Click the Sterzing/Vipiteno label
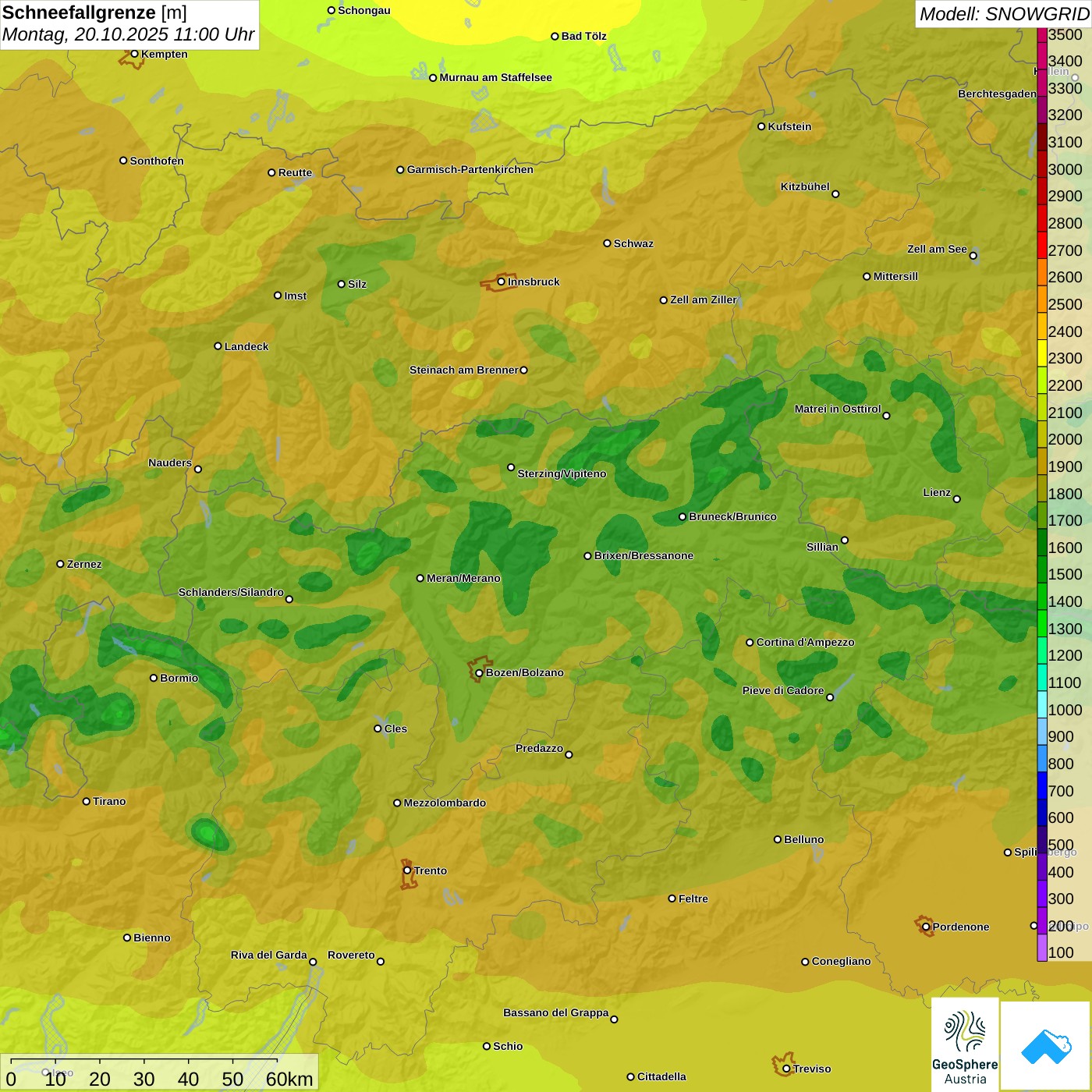The image size is (1092, 1092). [562, 473]
